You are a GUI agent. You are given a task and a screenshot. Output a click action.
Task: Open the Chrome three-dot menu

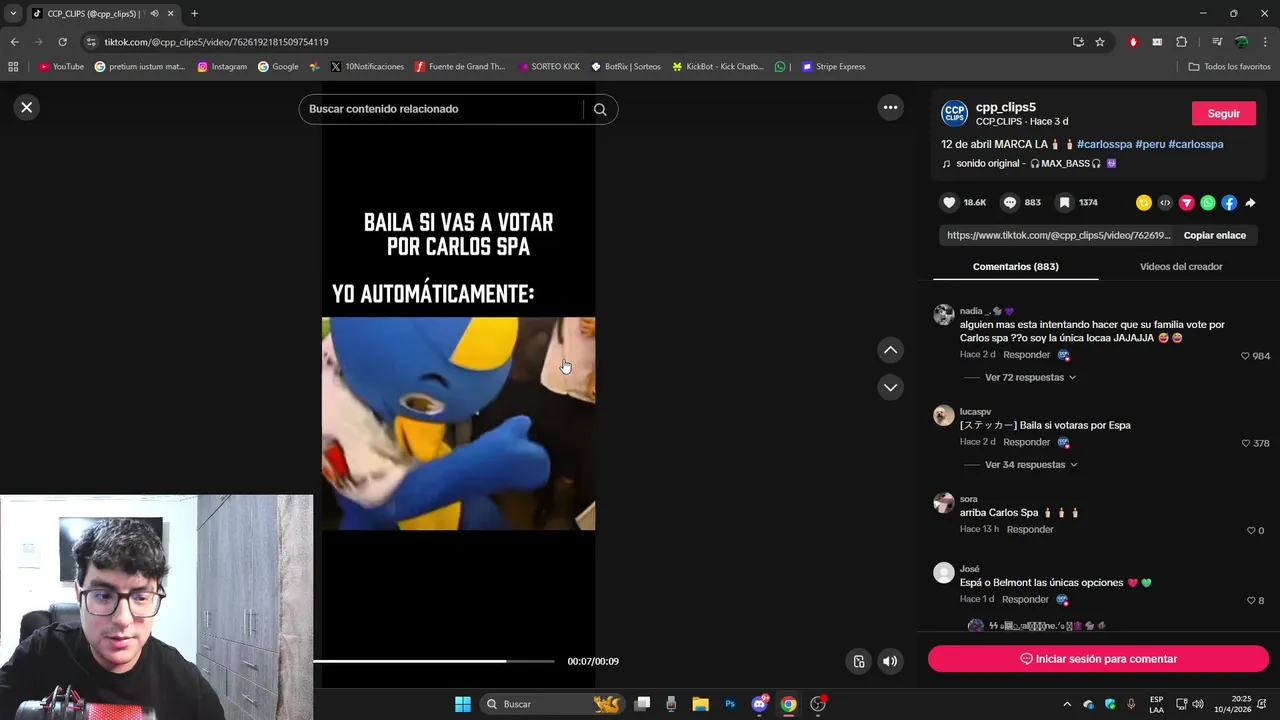click(1266, 42)
